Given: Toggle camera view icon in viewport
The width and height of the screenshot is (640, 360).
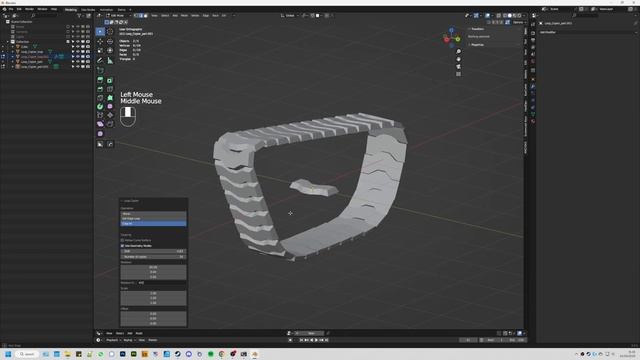Looking at the screenshot, I should click(458, 67).
